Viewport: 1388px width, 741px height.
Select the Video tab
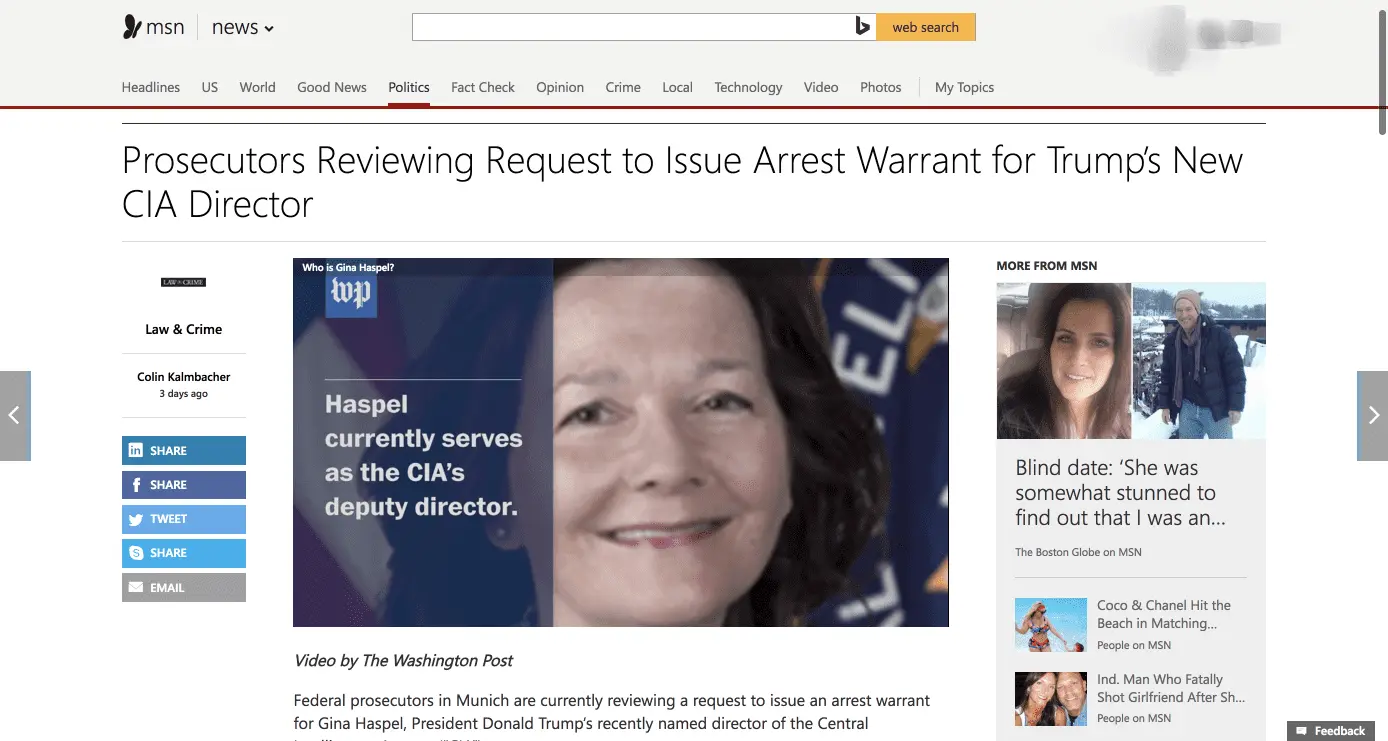(821, 87)
